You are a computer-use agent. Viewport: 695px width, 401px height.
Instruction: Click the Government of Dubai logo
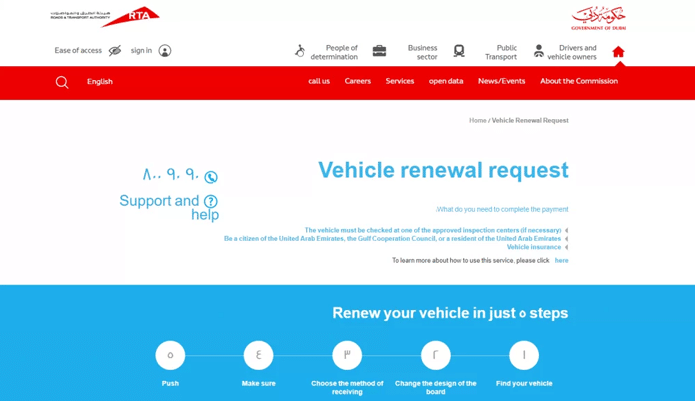click(598, 18)
